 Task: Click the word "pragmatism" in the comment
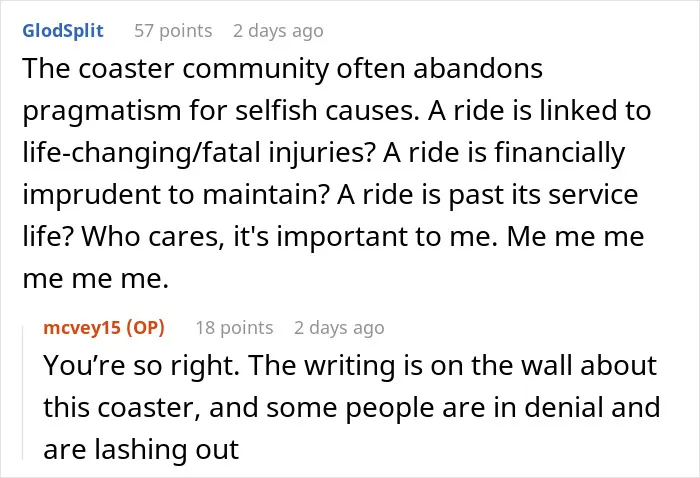[102, 112]
